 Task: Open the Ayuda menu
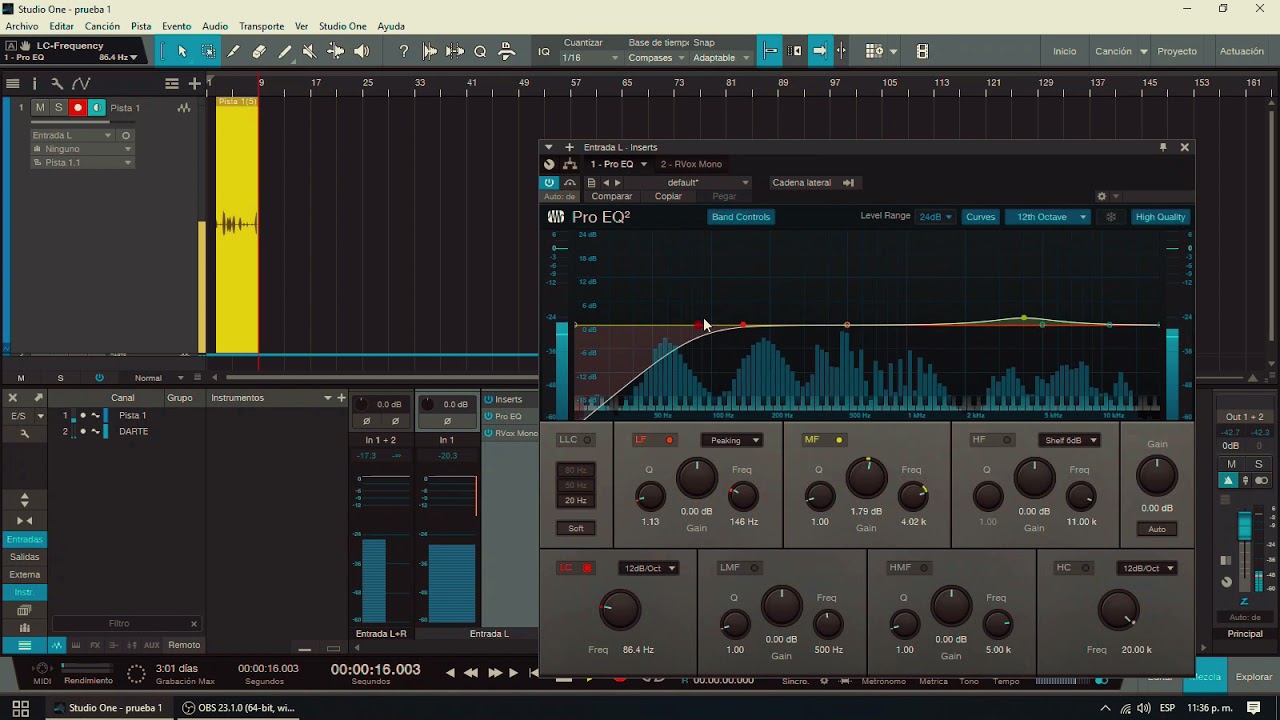pyautogui.click(x=391, y=26)
